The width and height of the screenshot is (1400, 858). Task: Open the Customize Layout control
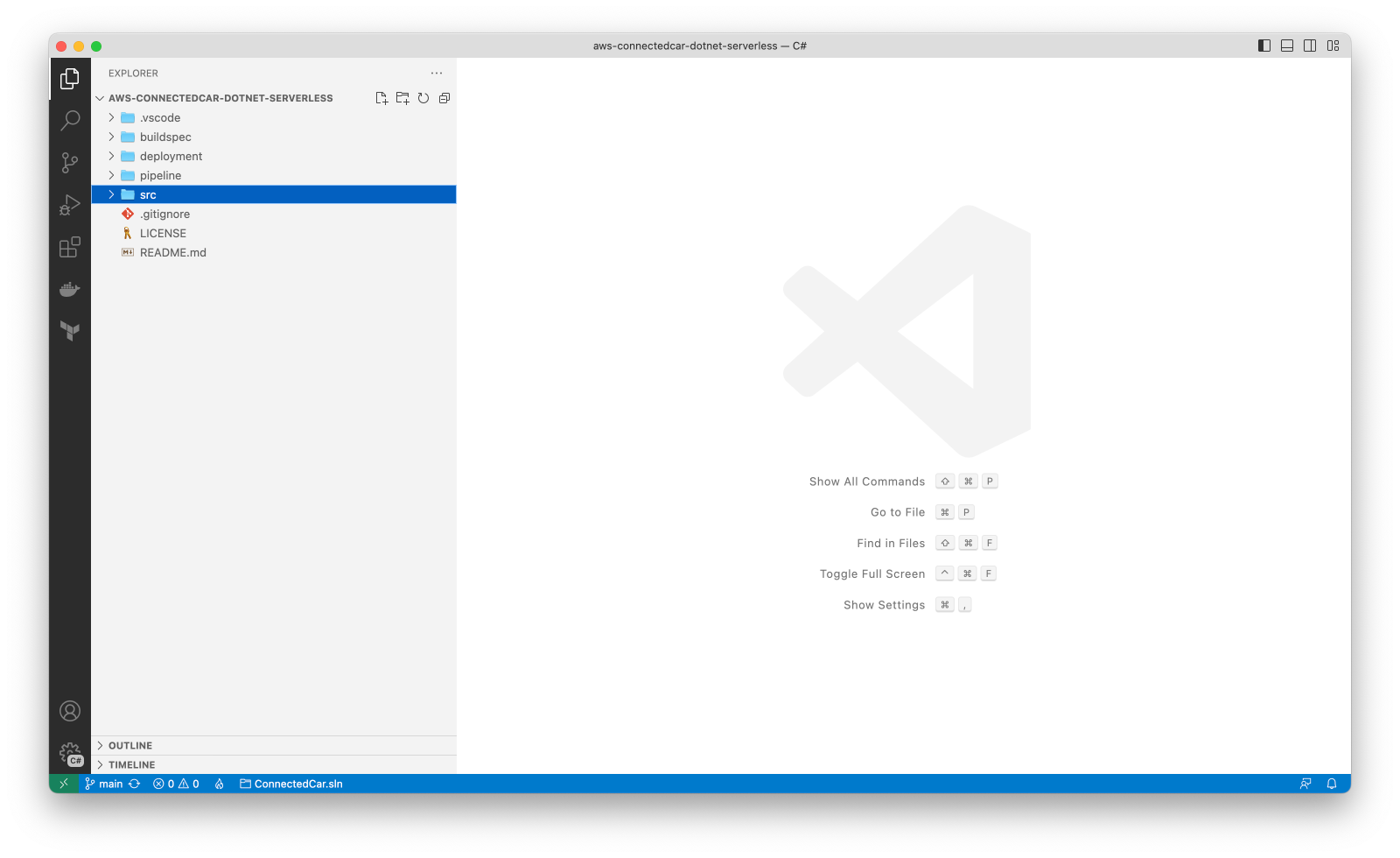click(1333, 46)
